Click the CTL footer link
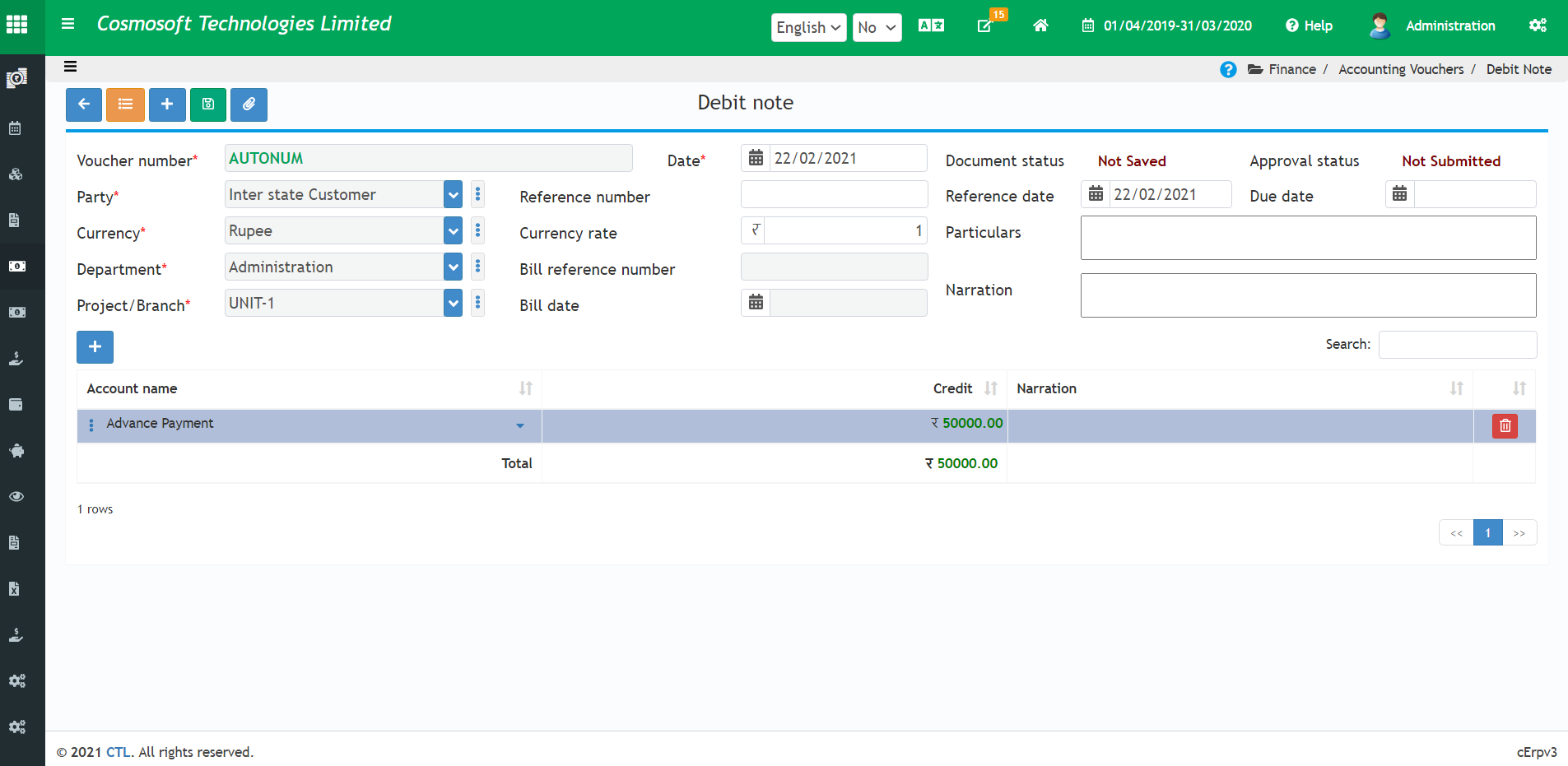 (x=118, y=752)
